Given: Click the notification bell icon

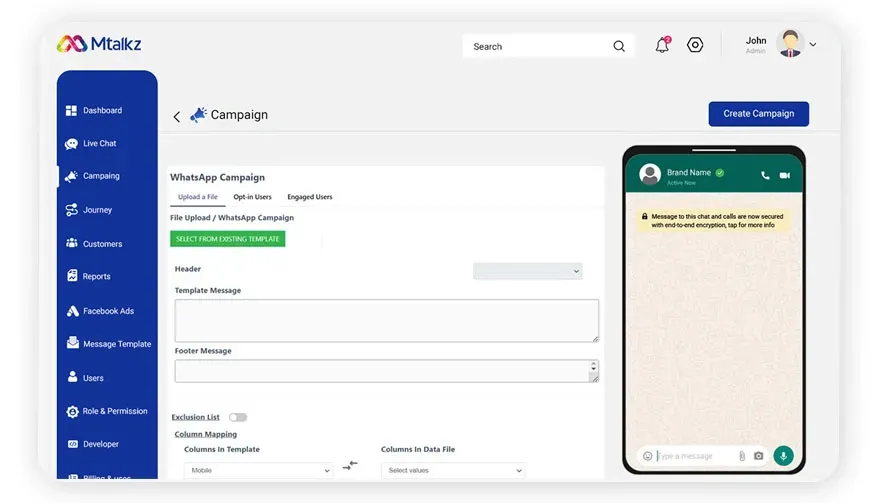Looking at the screenshot, I should click(x=661, y=46).
